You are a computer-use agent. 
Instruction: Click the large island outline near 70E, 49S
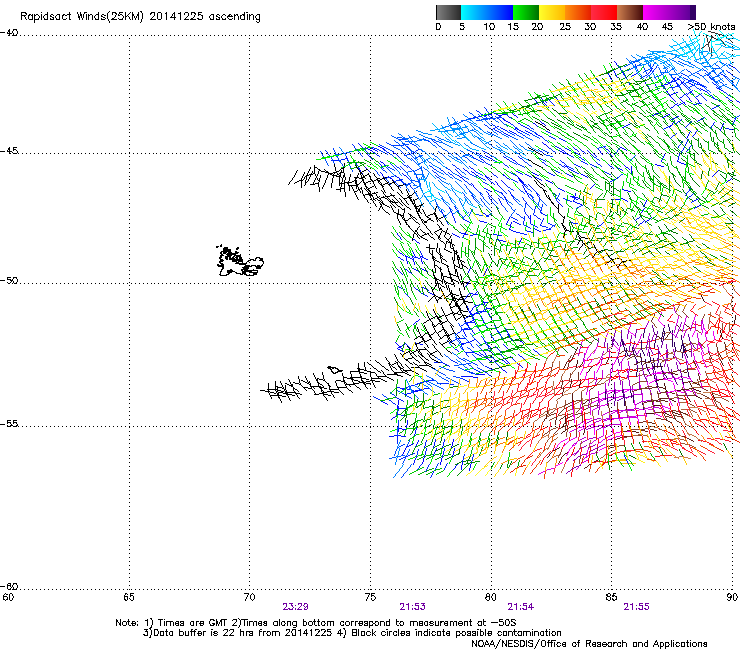240,261
